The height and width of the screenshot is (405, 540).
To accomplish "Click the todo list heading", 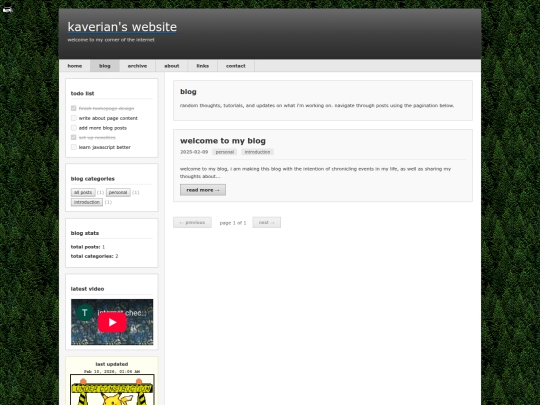I will (82, 93).
